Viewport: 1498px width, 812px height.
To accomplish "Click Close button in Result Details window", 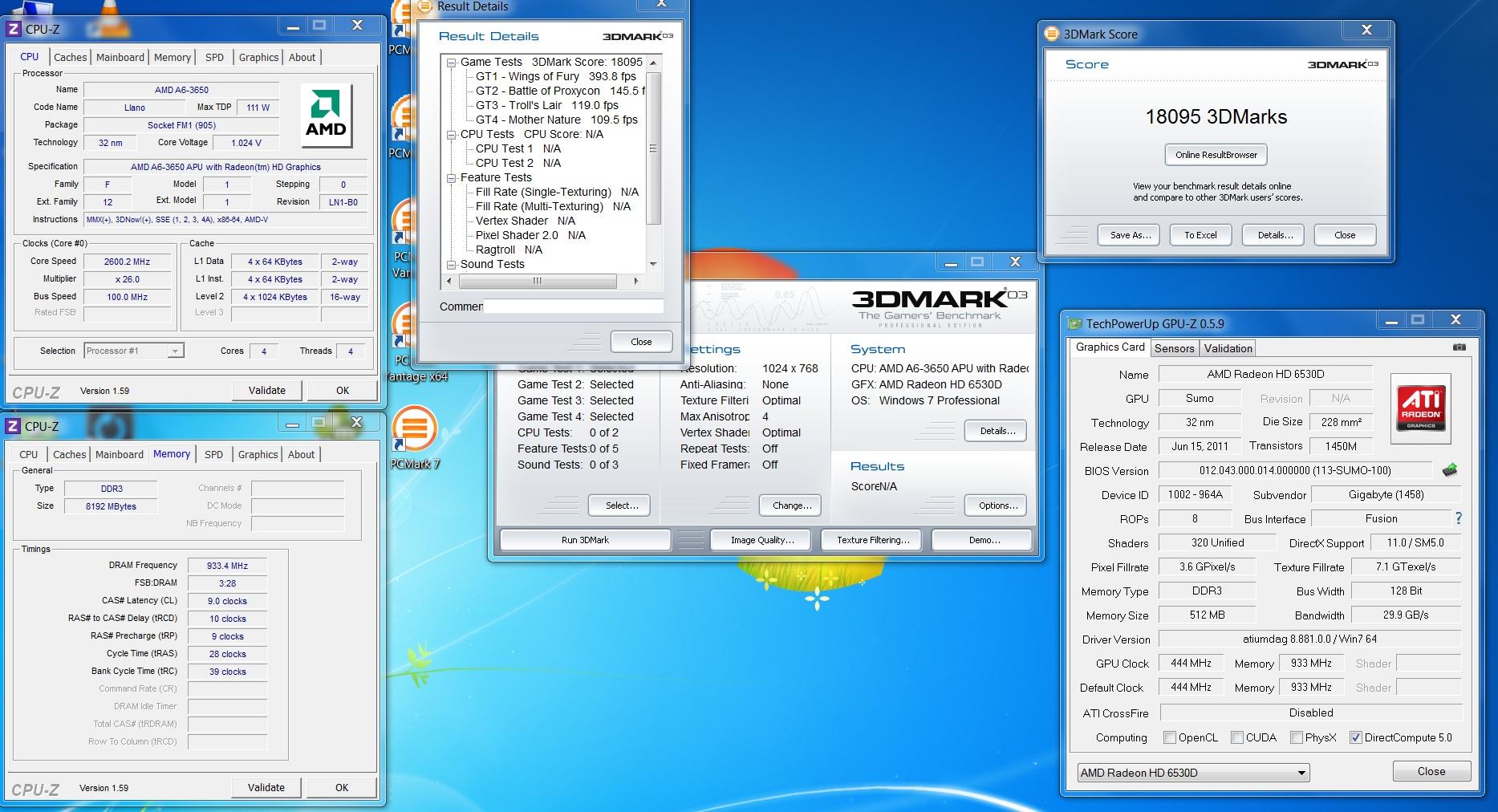I will (x=641, y=342).
